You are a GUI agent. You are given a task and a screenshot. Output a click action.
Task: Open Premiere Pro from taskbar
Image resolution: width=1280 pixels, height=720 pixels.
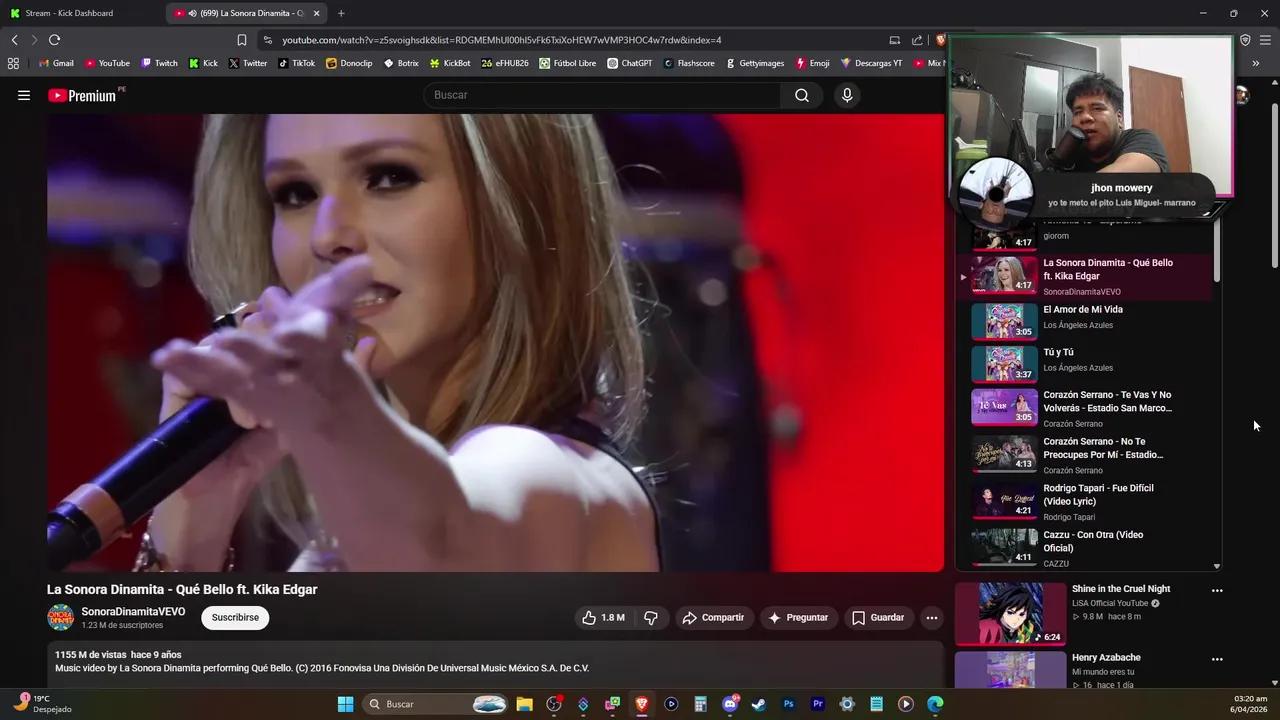tap(818, 704)
